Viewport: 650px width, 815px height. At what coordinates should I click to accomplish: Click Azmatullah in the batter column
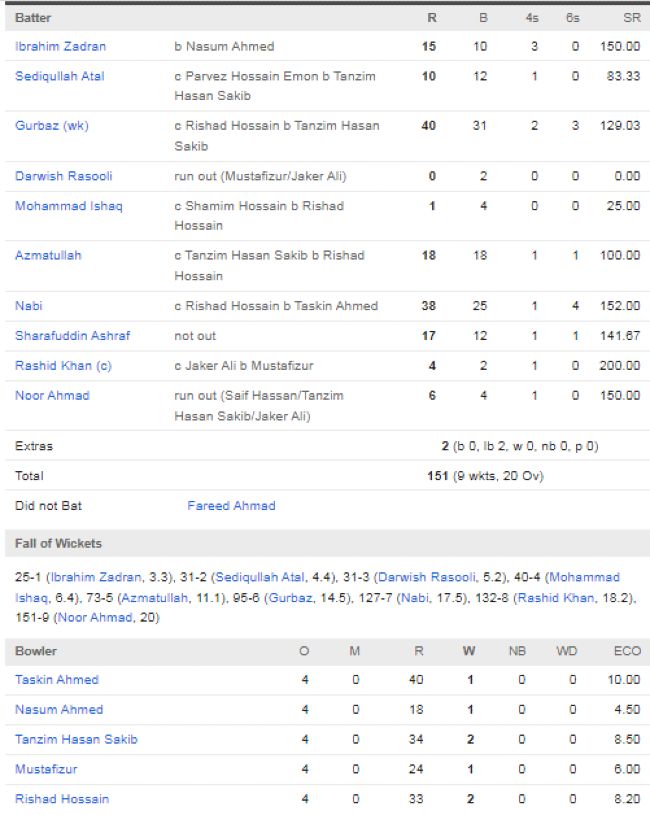48,256
